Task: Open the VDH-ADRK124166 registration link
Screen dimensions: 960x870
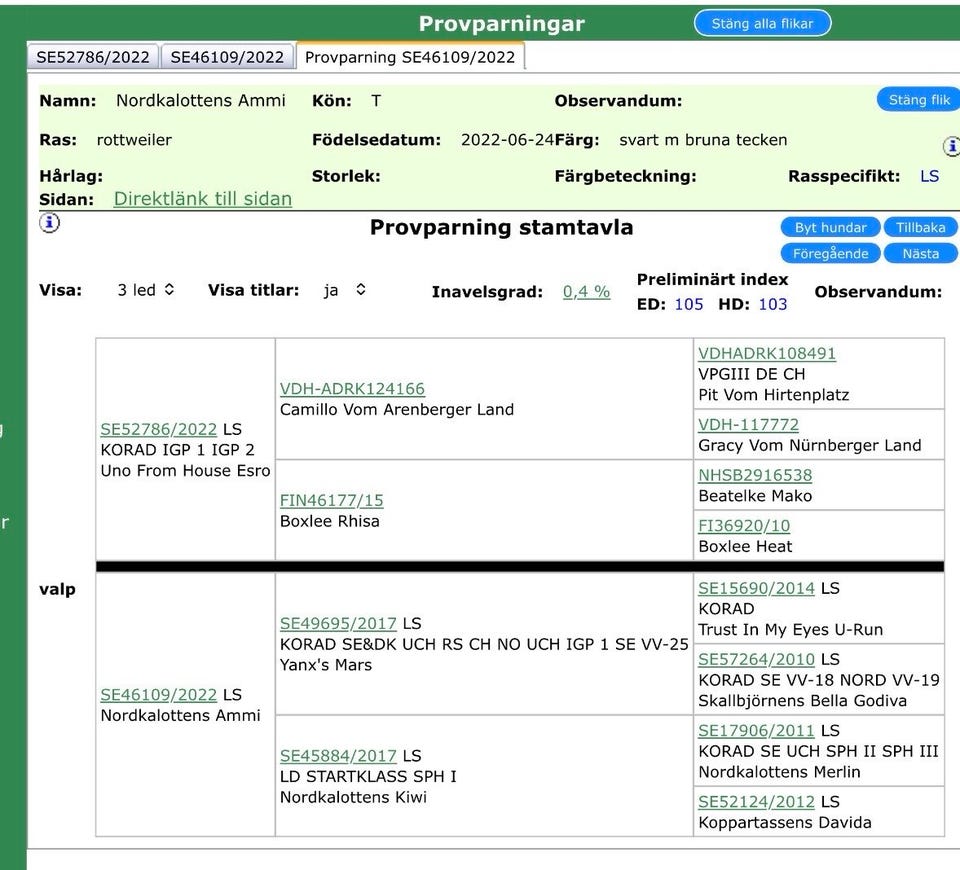Action: pos(352,388)
